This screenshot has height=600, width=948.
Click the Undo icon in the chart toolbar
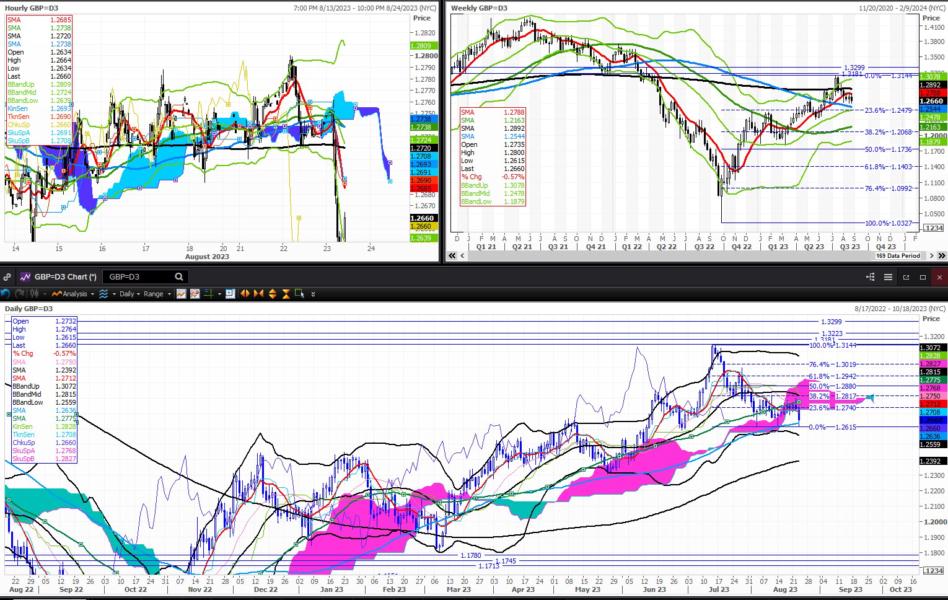[7, 294]
